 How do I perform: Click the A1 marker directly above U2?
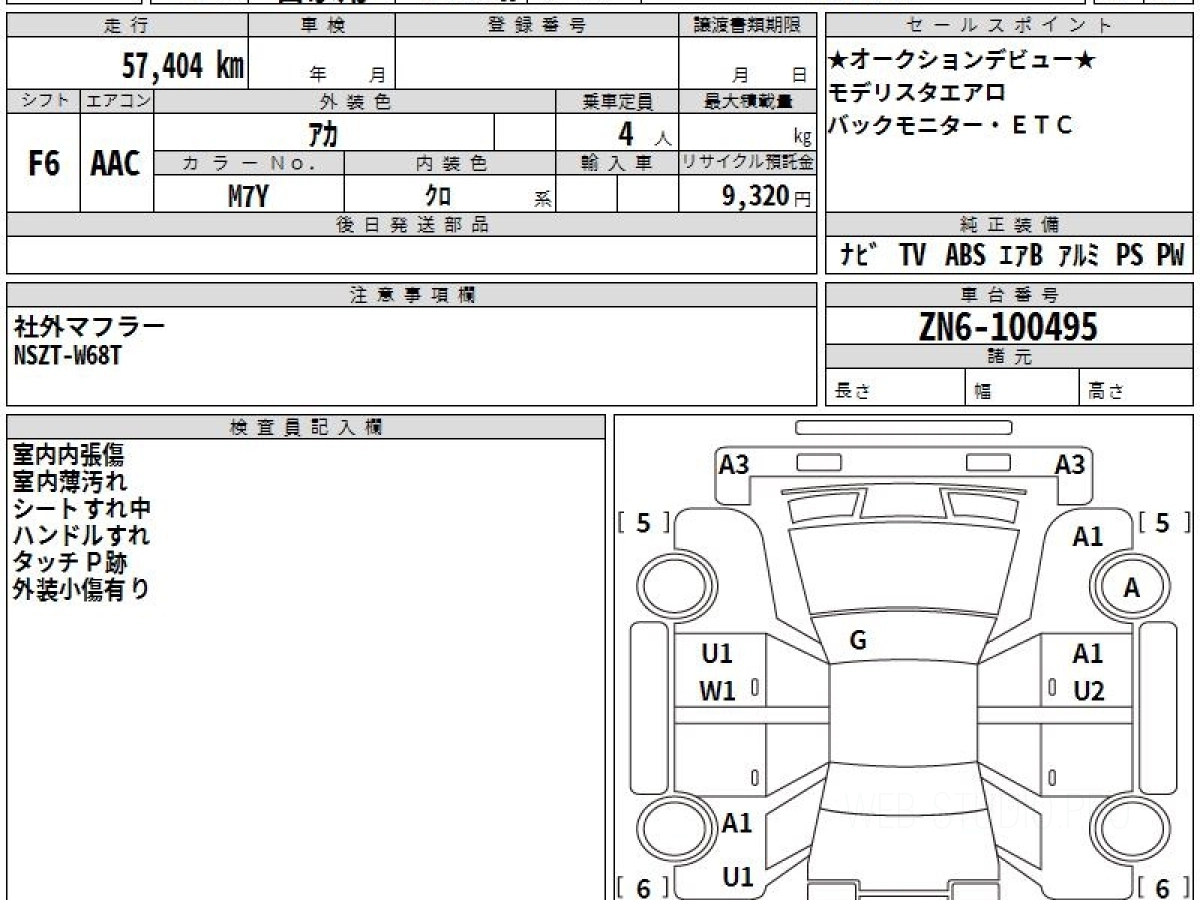[x=1088, y=654]
